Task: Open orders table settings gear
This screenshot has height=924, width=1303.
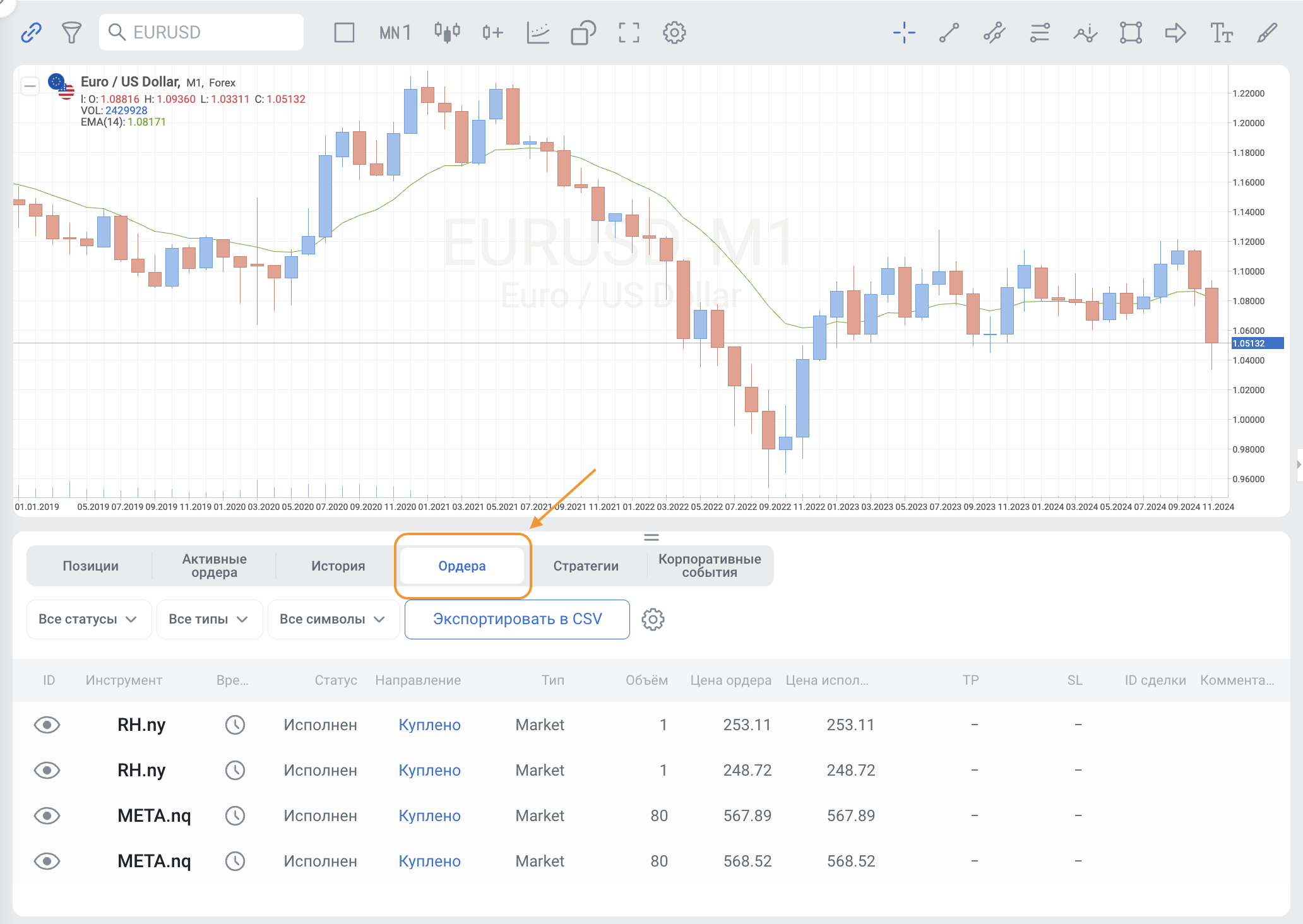Action: pos(653,619)
